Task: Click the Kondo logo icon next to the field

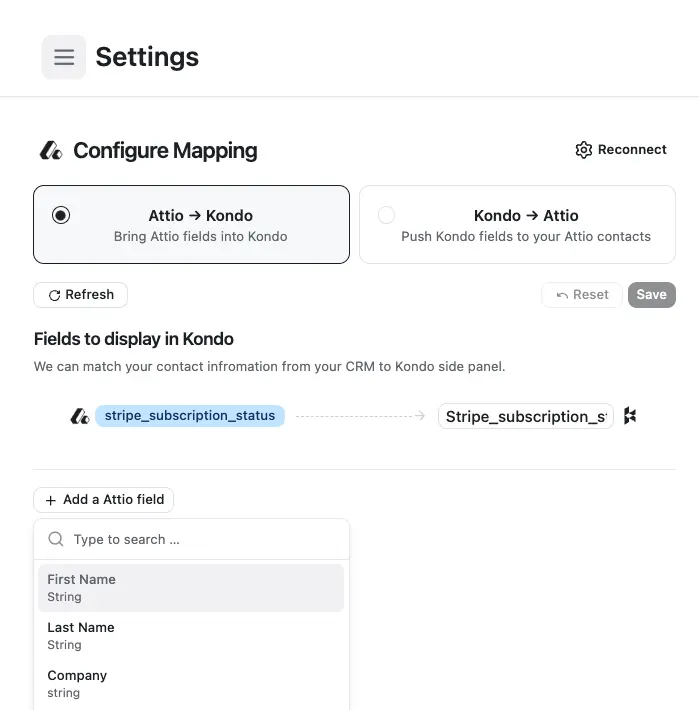Action: coord(630,416)
